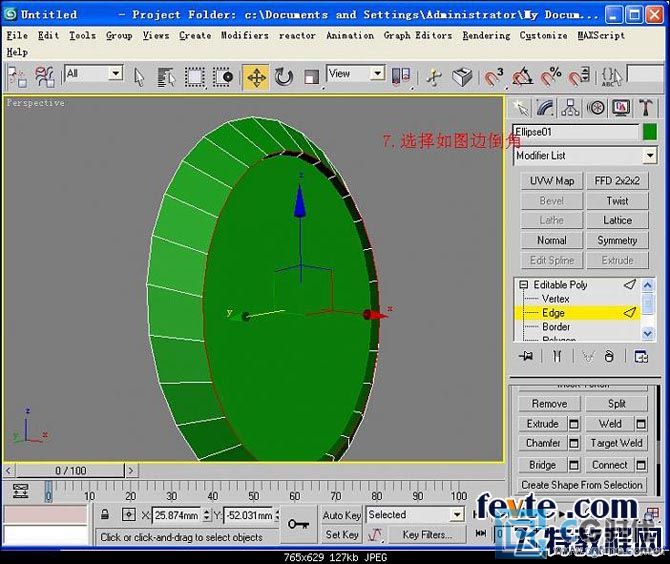Open Connect settings box
The height and width of the screenshot is (564, 670).
641,465
